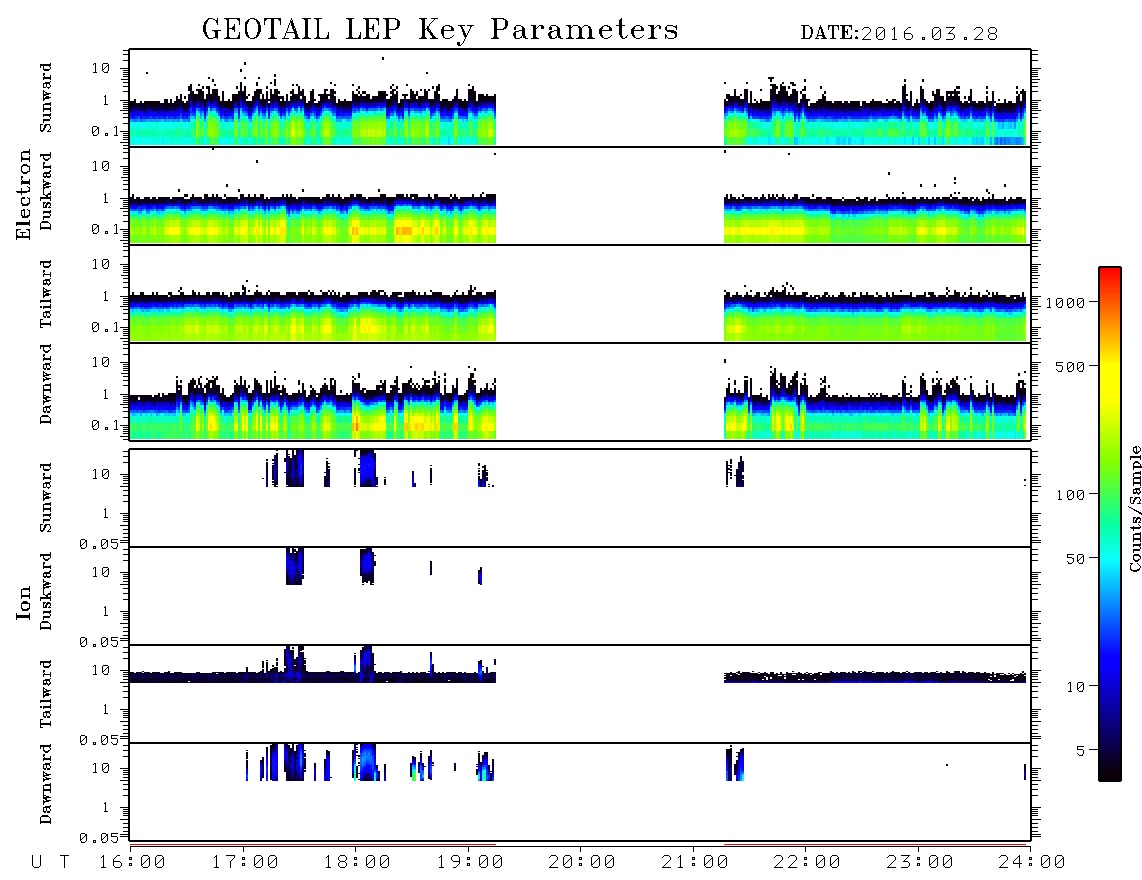Click the "19:00" UT time label
1142x880 pixels.
click(470, 863)
